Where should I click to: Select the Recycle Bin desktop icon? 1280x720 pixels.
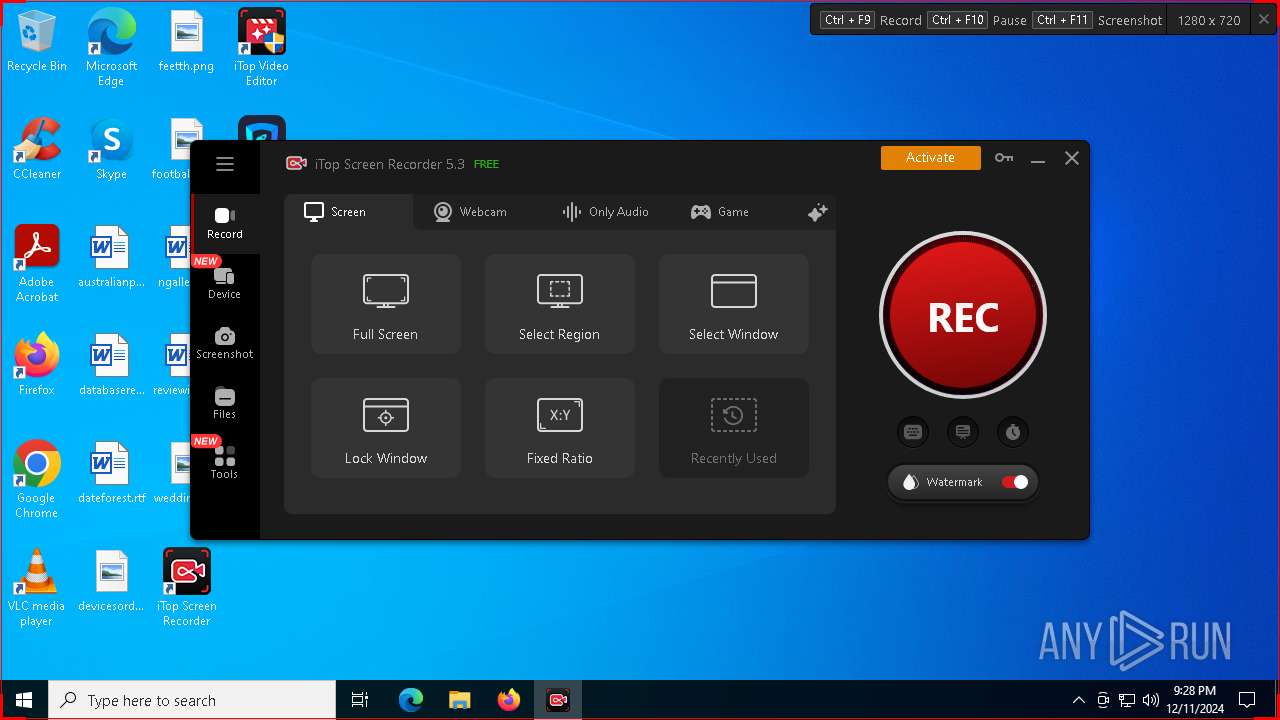pos(37,42)
